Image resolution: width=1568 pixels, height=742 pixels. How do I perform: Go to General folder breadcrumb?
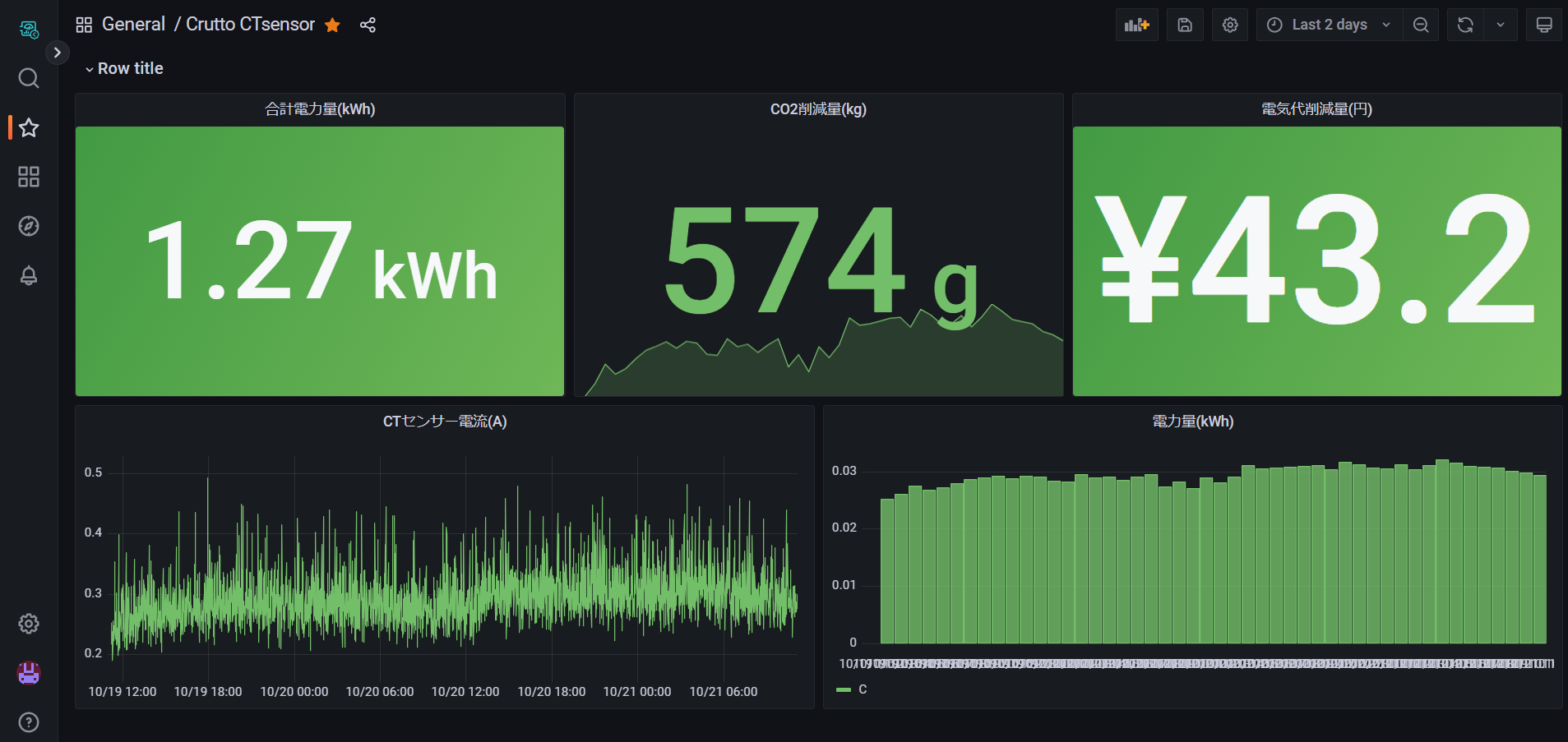pyautogui.click(x=133, y=25)
